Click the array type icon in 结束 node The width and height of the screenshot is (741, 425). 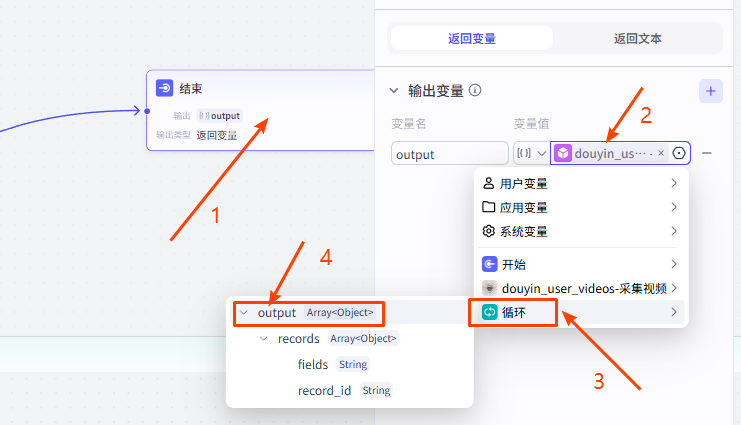[x=204, y=115]
